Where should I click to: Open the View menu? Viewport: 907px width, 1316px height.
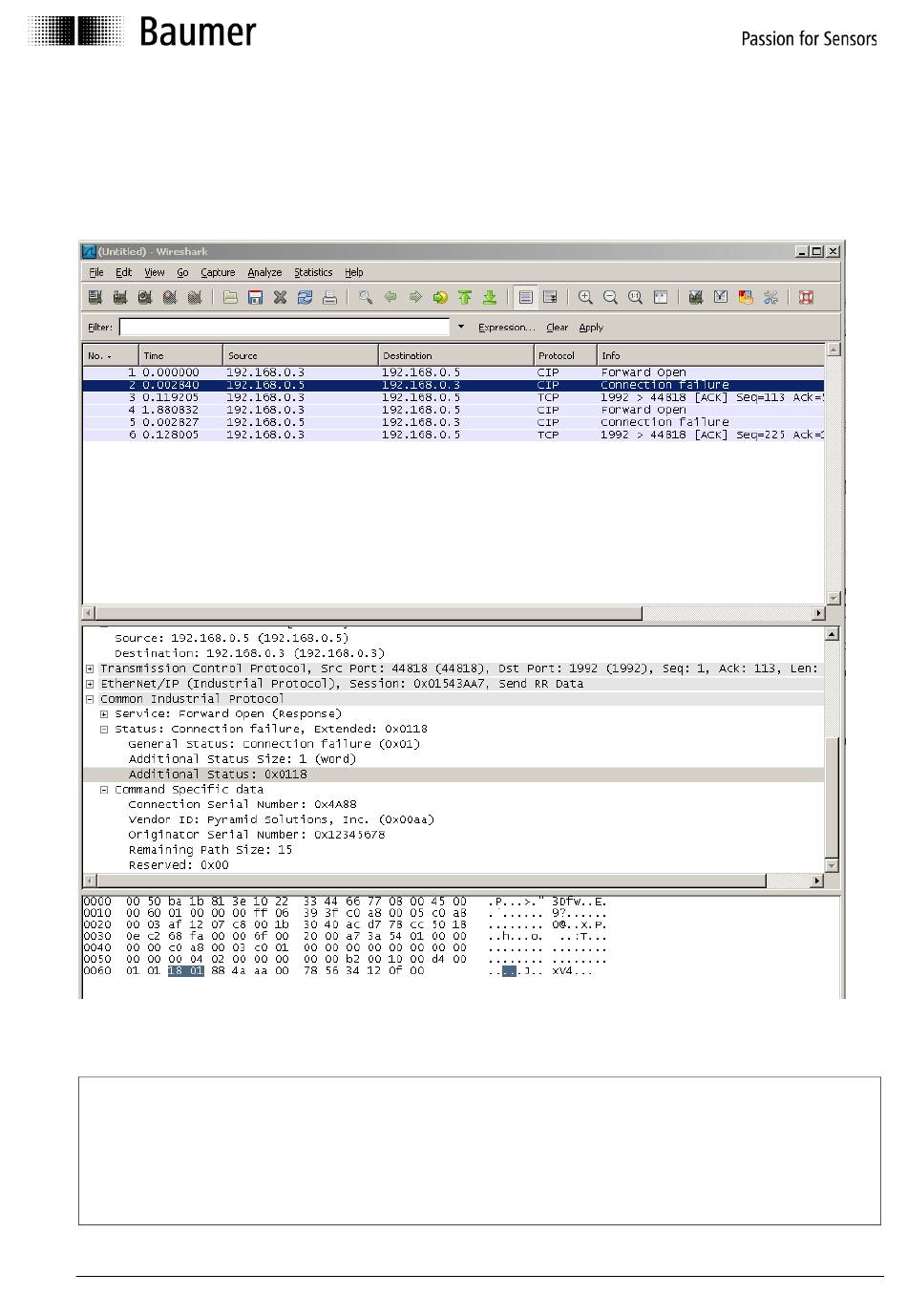(x=155, y=272)
